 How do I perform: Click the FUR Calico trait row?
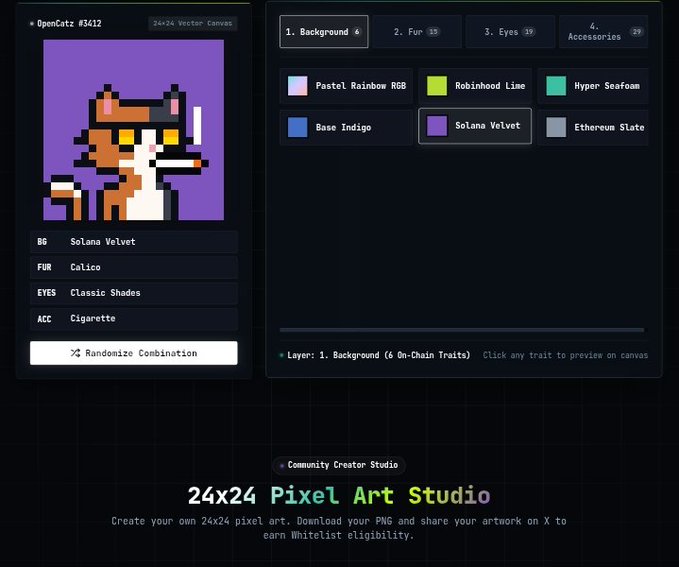click(134, 267)
